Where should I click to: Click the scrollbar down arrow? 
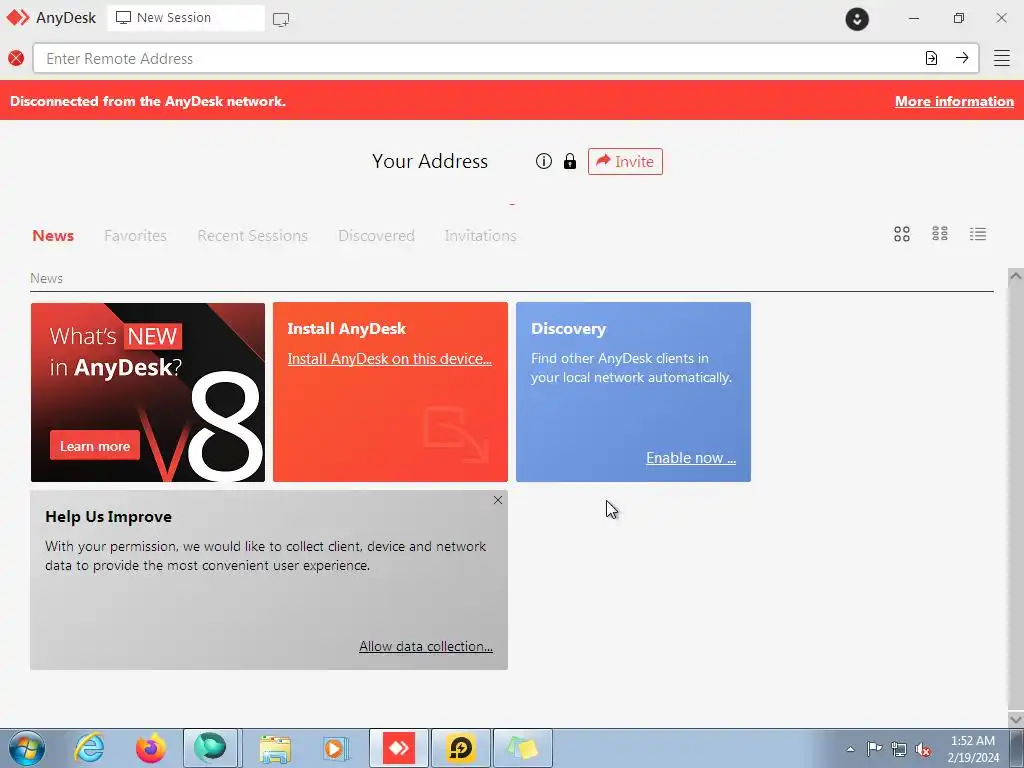tap(1016, 719)
